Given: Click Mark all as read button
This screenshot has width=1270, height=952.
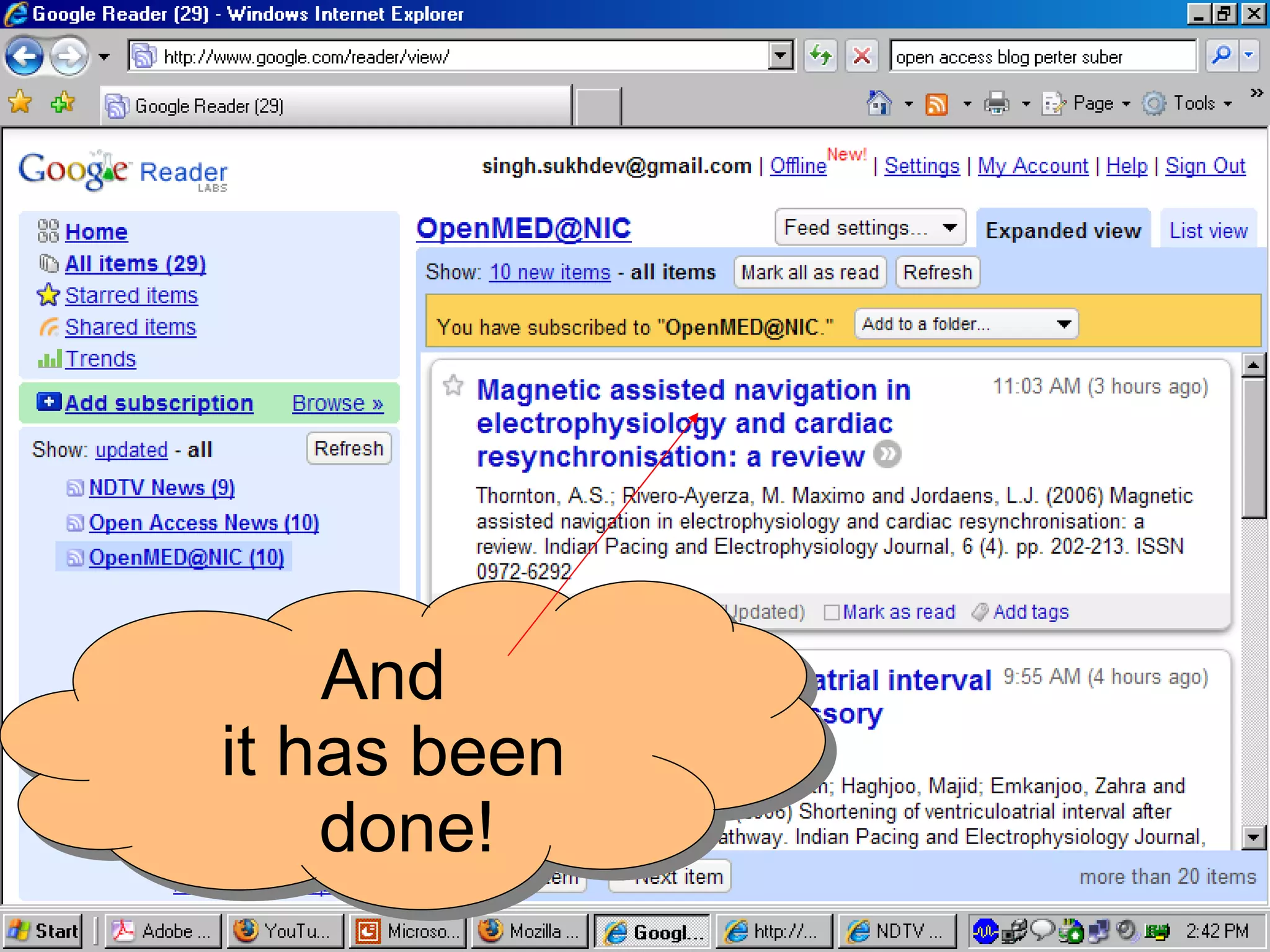Looking at the screenshot, I should point(810,272).
